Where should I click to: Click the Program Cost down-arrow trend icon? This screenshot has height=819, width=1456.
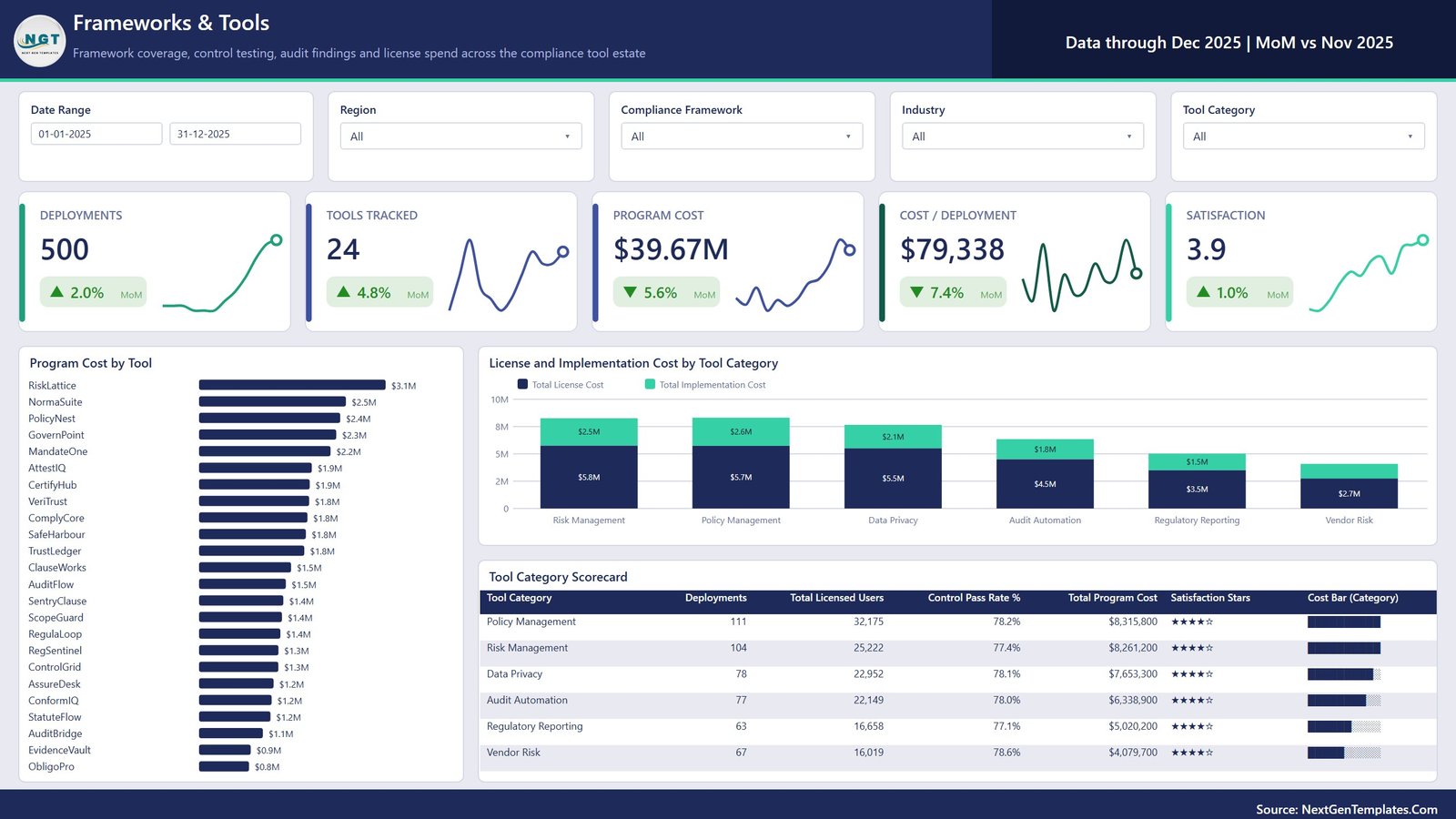(630, 292)
